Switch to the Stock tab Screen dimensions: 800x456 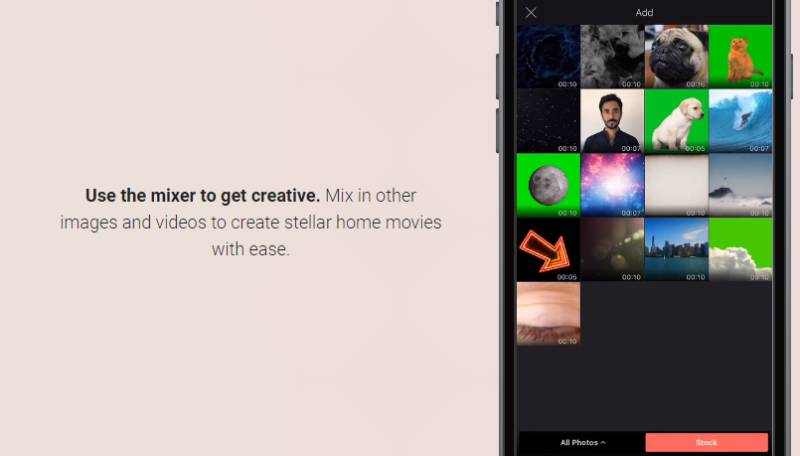706,442
